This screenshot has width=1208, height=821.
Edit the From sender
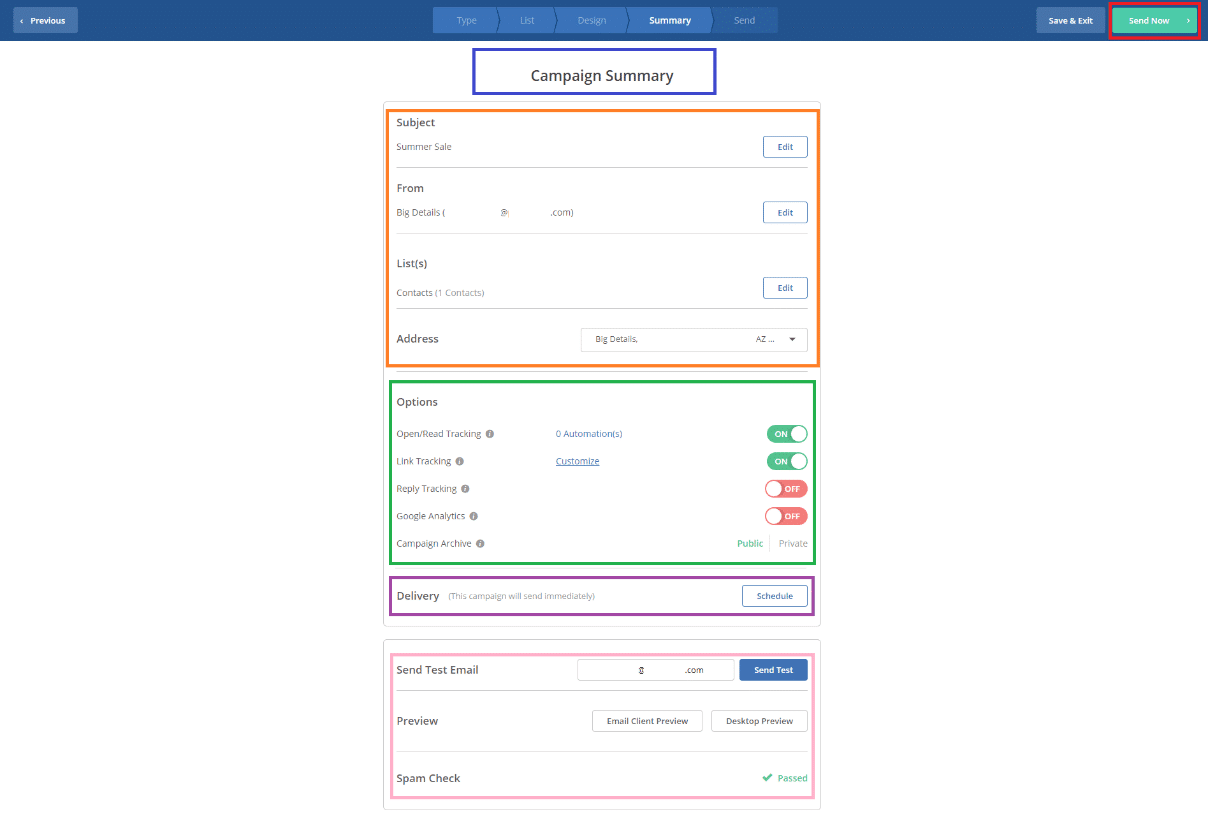pyautogui.click(x=785, y=212)
